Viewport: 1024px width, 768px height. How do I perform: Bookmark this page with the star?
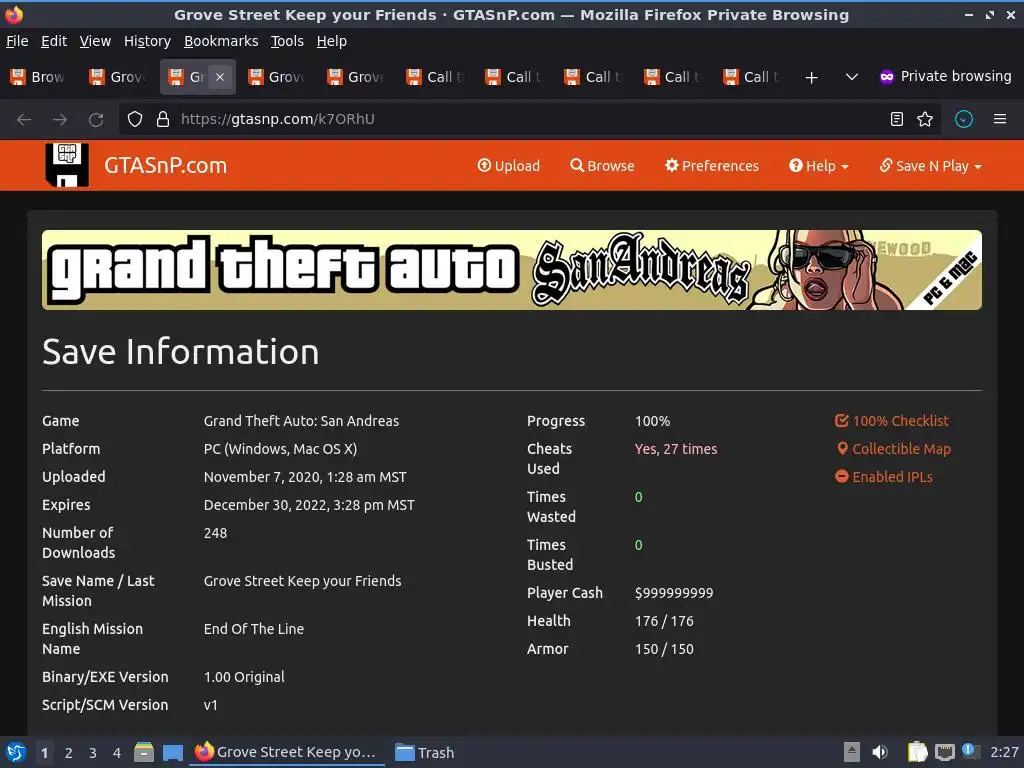point(925,120)
